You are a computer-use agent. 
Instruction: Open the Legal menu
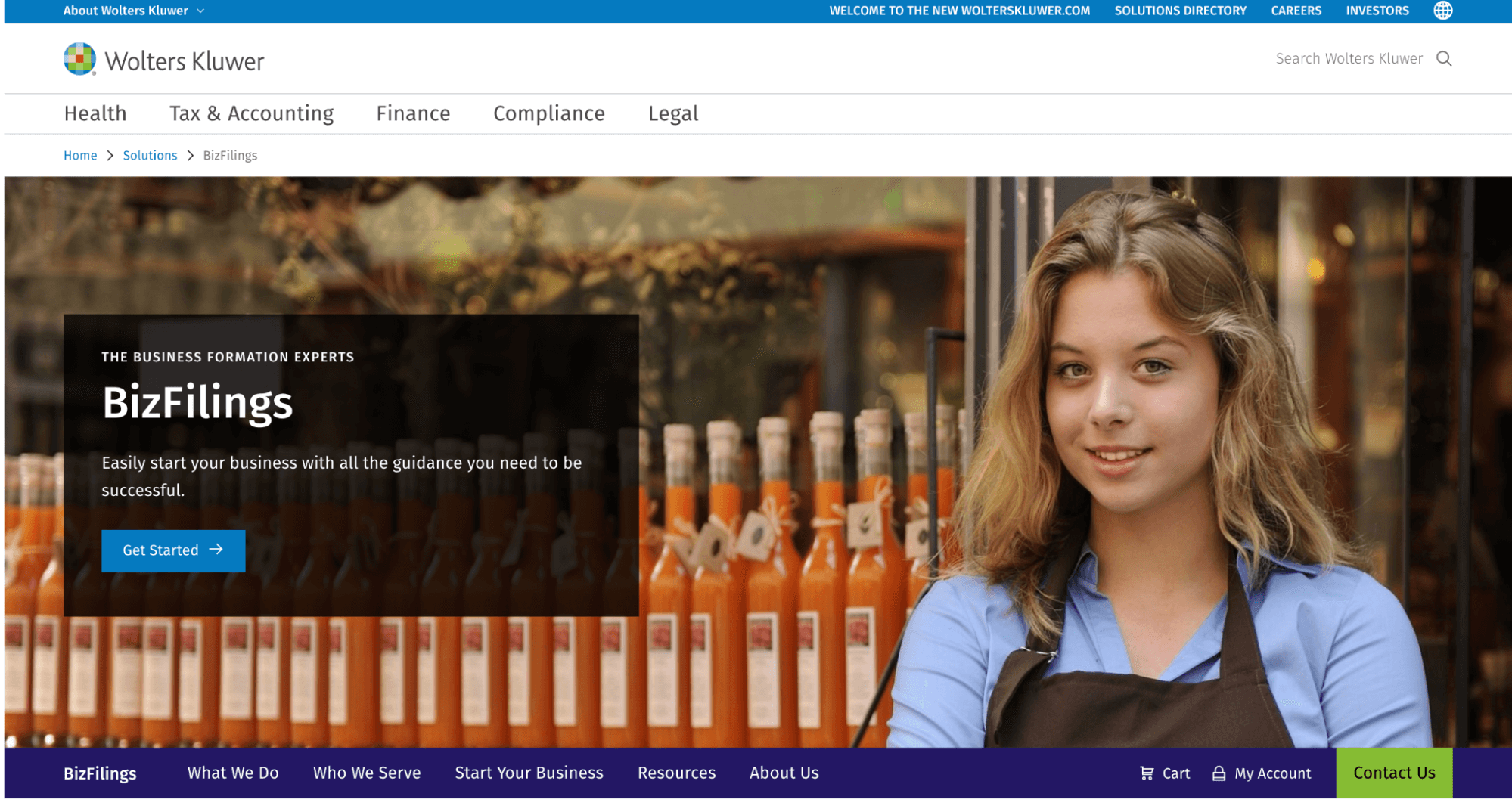pyautogui.click(x=673, y=113)
